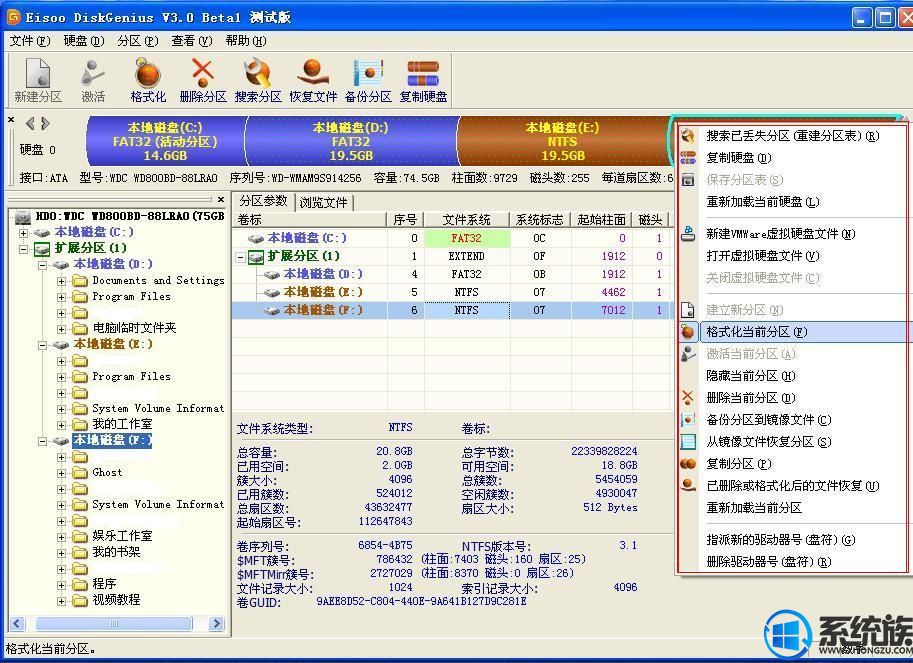Select 本地磁盘(D:) block in disk map
This screenshot has width=913, height=663.
351,141
